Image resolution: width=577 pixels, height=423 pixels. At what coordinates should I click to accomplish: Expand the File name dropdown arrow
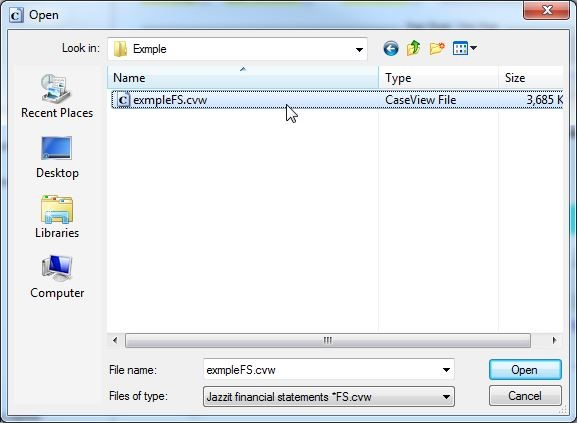[x=446, y=370]
